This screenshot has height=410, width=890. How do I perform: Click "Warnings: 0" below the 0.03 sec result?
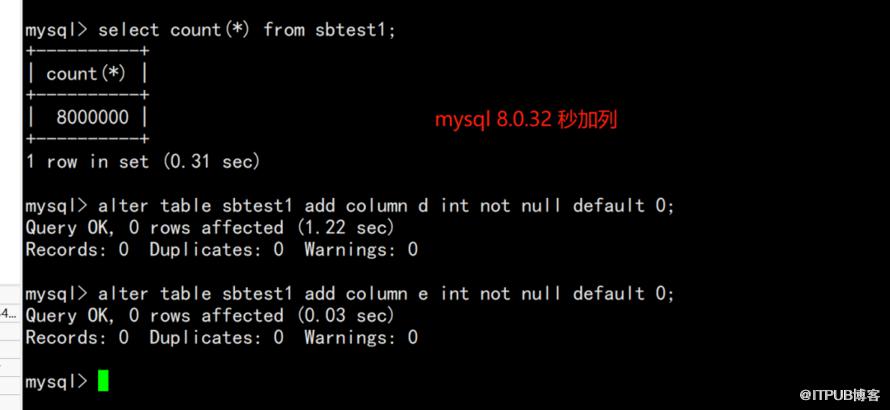[x=361, y=338]
